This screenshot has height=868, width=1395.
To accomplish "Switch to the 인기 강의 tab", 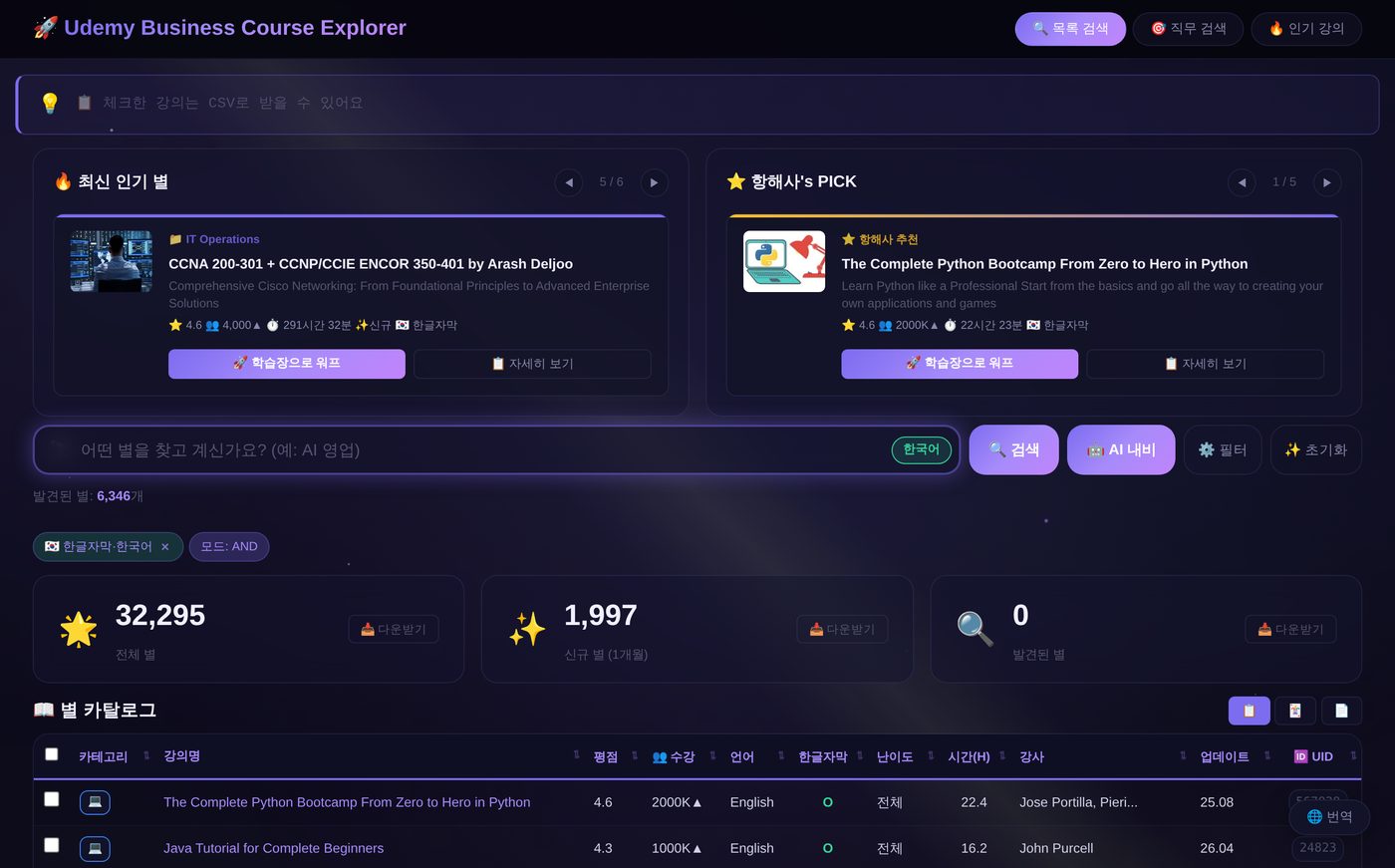I will [1306, 29].
